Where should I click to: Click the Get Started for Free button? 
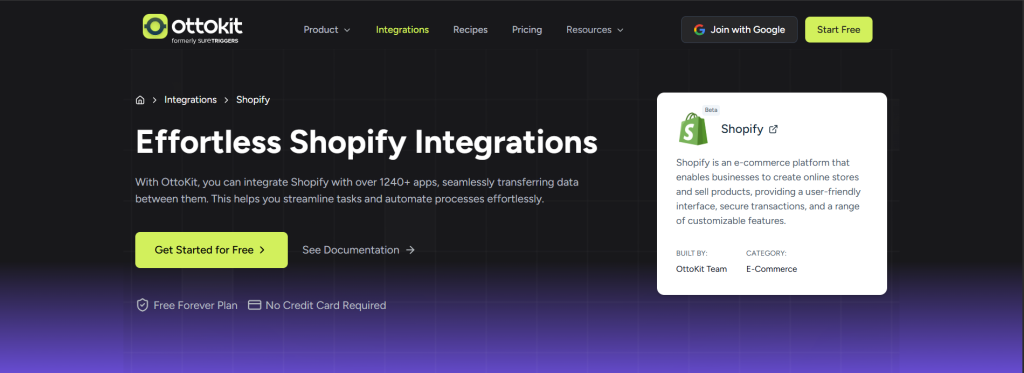coord(212,250)
